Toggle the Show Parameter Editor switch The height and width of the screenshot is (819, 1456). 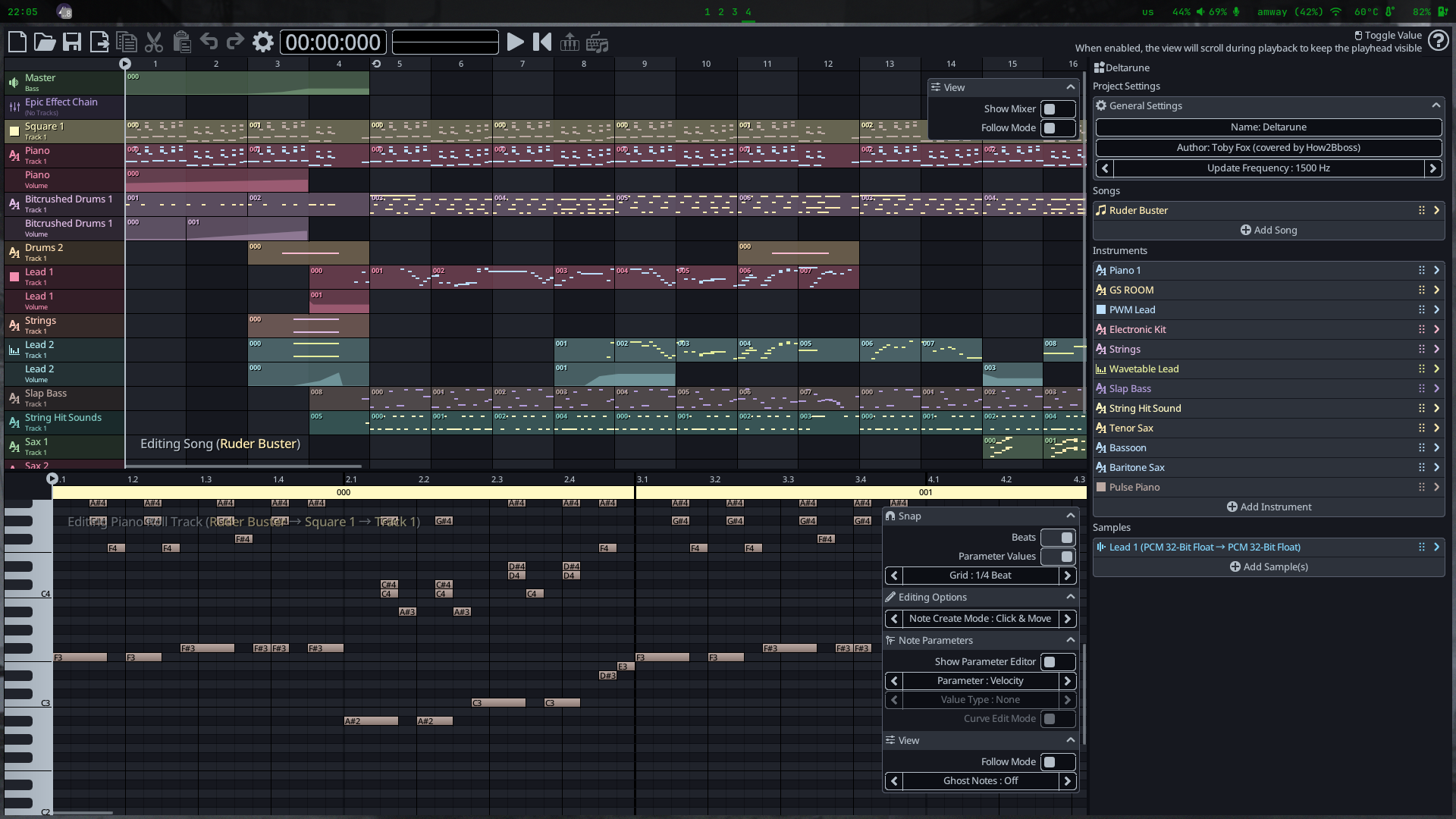tap(1057, 662)
